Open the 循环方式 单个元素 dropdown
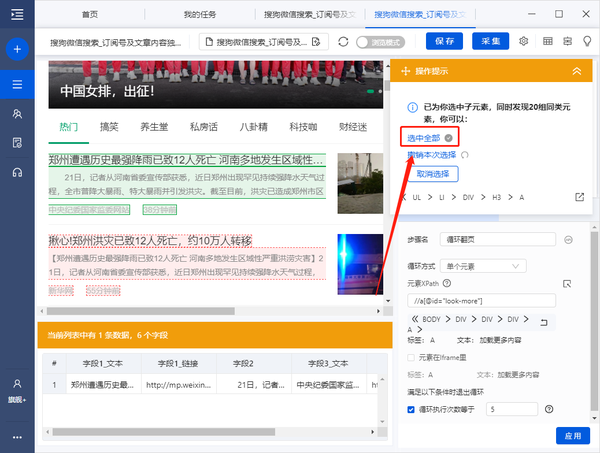This screenshot has height=453, width=600. 483,266
